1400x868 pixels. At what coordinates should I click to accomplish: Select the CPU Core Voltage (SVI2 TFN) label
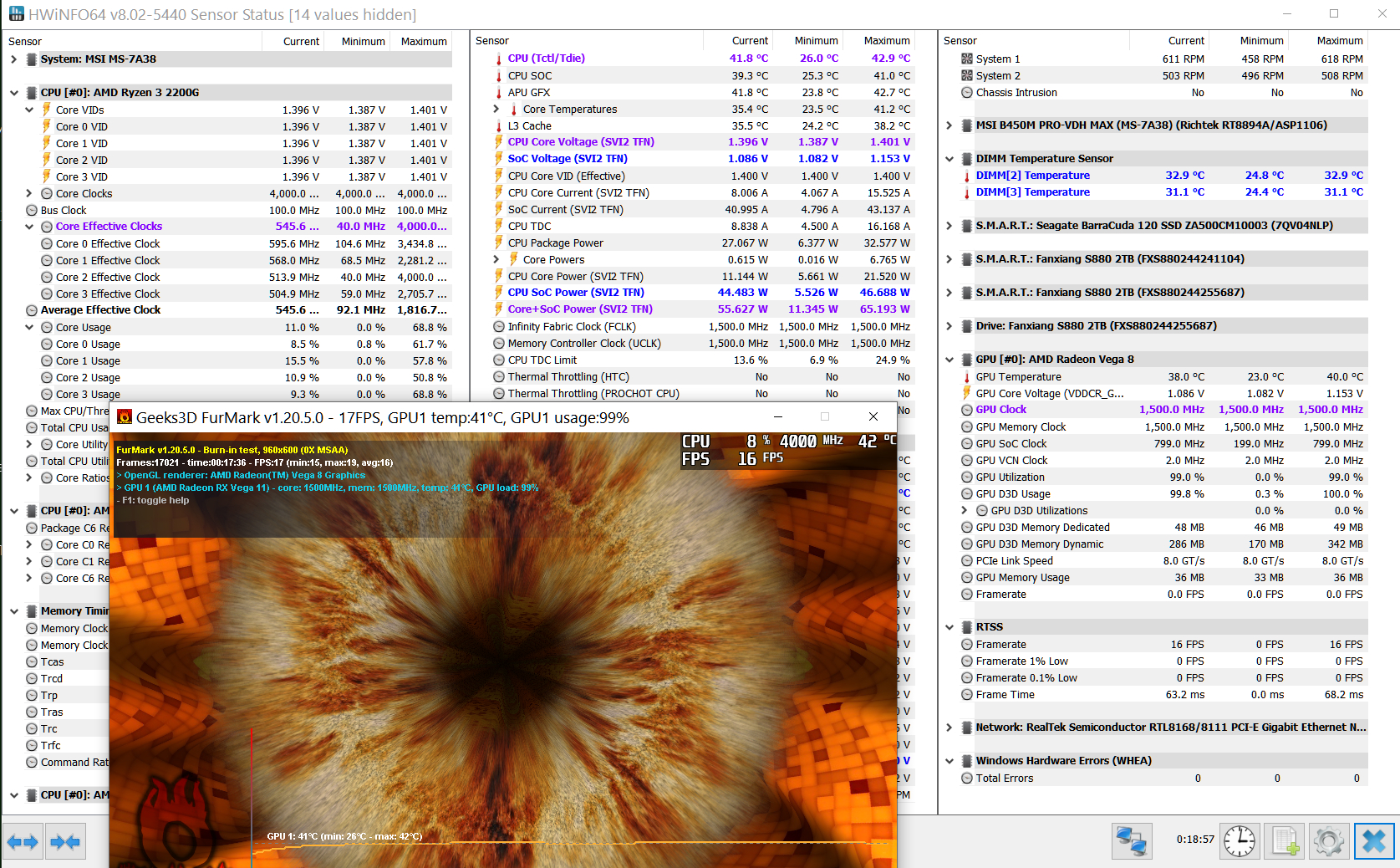581,142
